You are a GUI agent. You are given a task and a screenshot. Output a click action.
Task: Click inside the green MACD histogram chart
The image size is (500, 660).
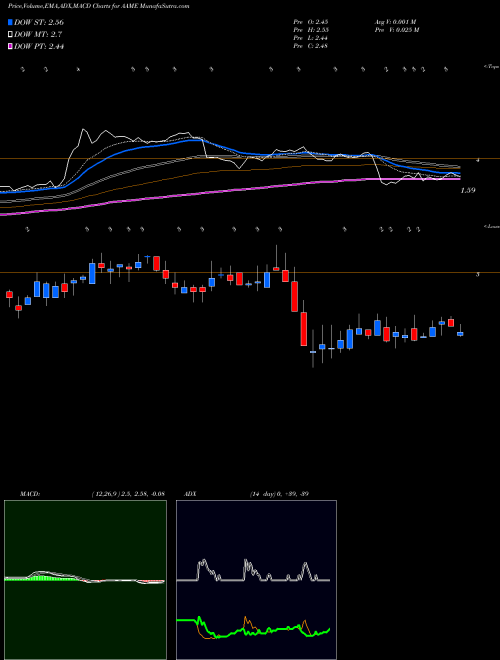[x=85, y=580]
